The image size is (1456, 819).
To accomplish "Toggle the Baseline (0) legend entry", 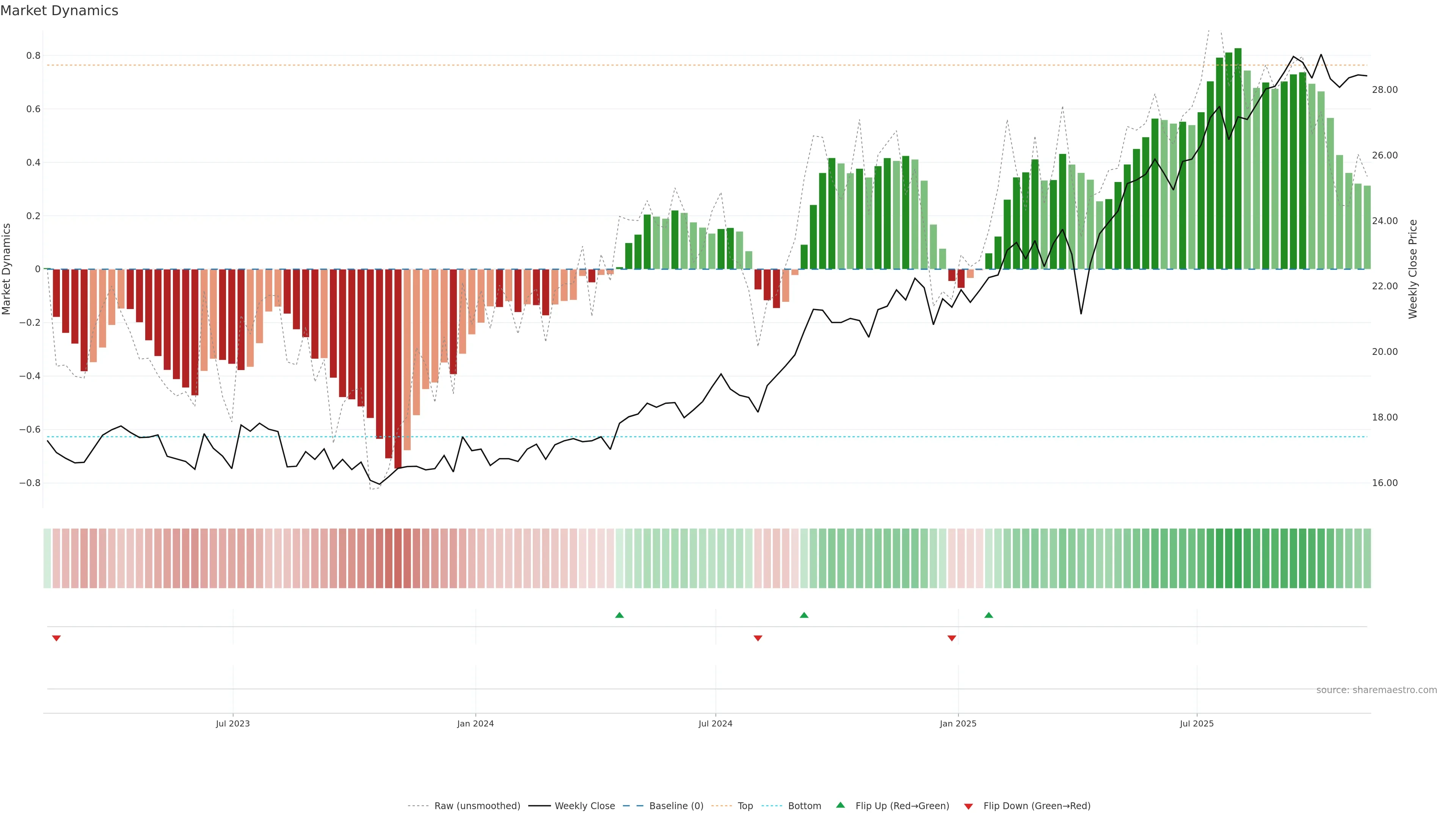I will point(676,806).
